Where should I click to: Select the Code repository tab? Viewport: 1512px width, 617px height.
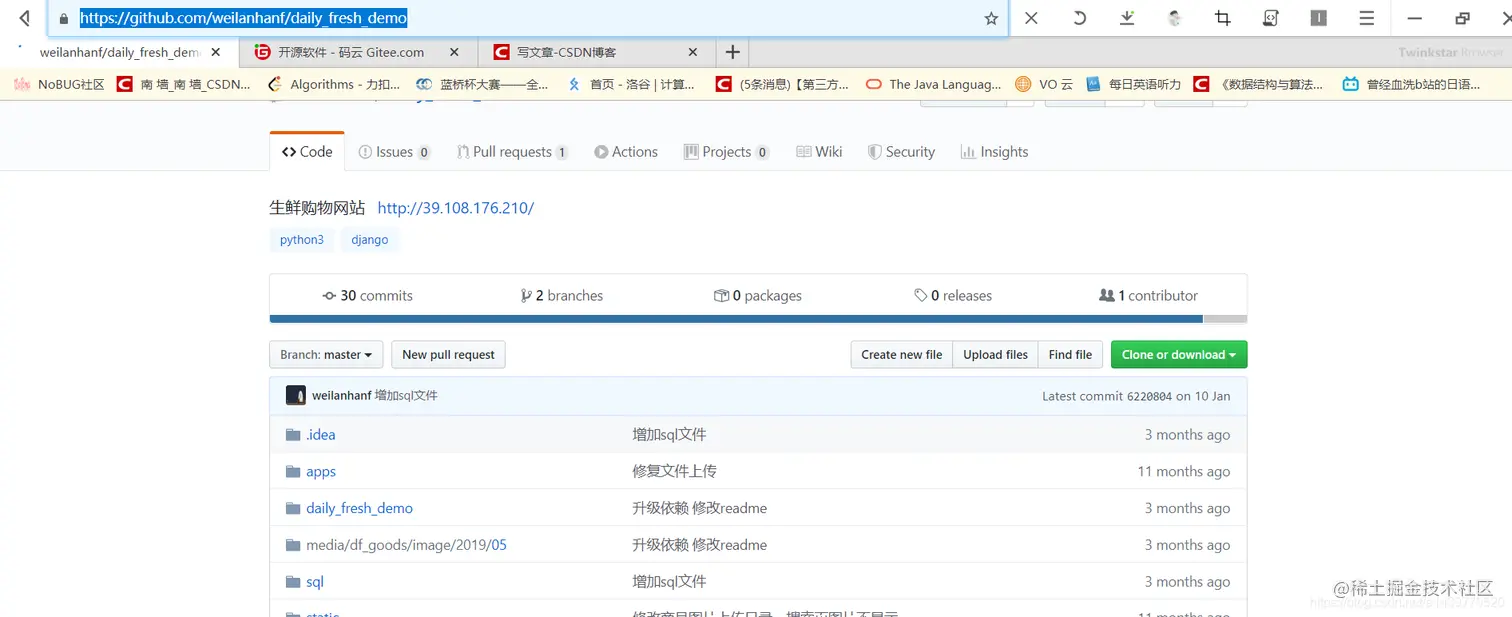[307, 152]
